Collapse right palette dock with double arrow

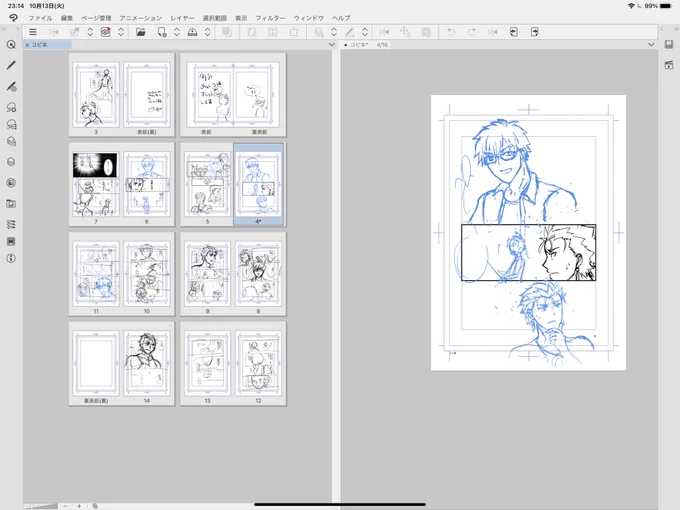pyautogui.click(x=676, y=29)
